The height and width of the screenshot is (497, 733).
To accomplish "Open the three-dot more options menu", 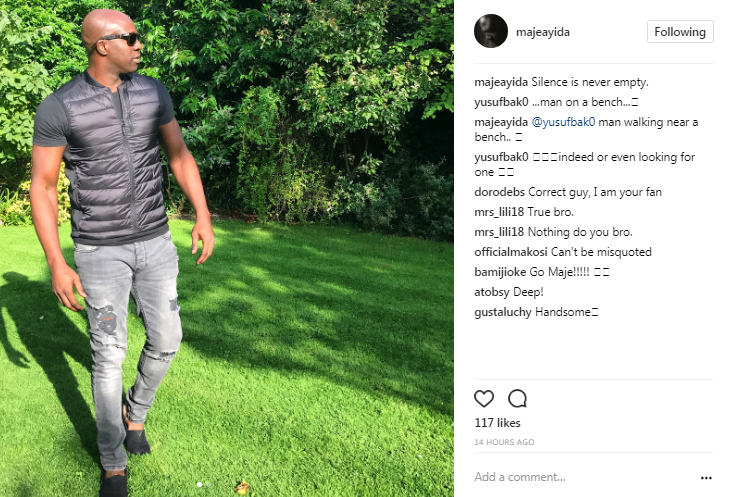I will 706,477.
